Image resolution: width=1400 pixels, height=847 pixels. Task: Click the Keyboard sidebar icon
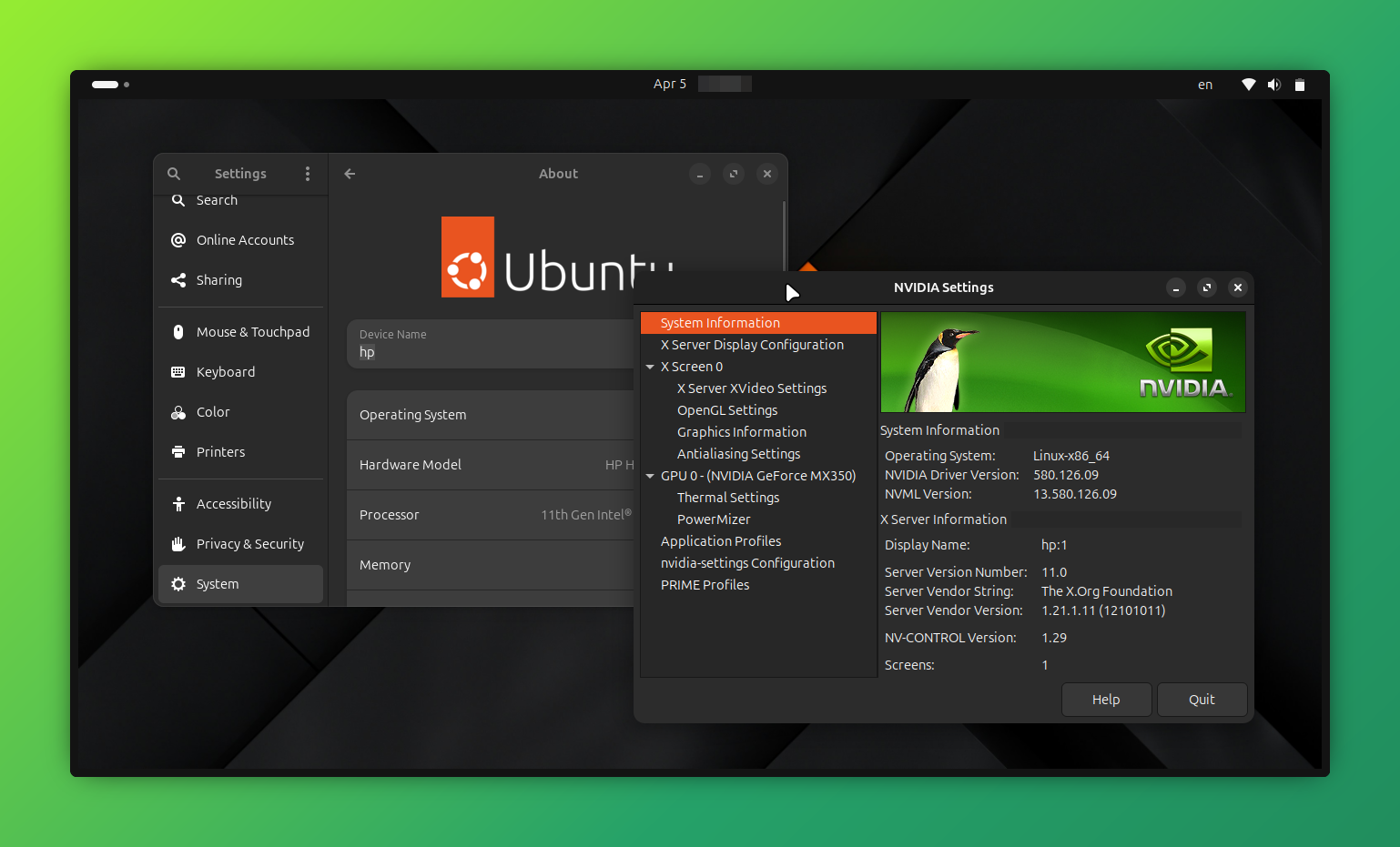point(178,371)
